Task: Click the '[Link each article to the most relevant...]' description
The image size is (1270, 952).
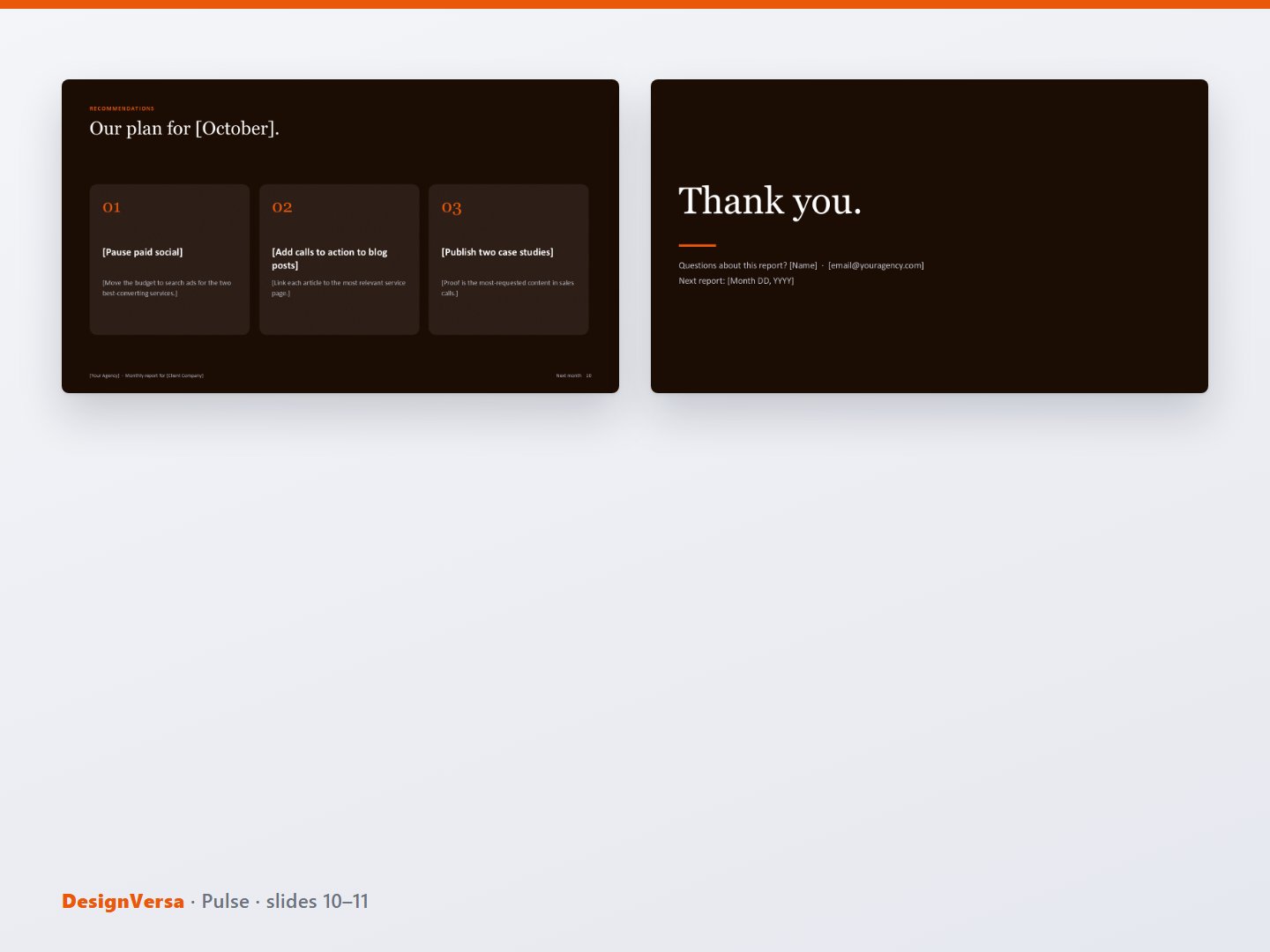Action: pos(339,288)
